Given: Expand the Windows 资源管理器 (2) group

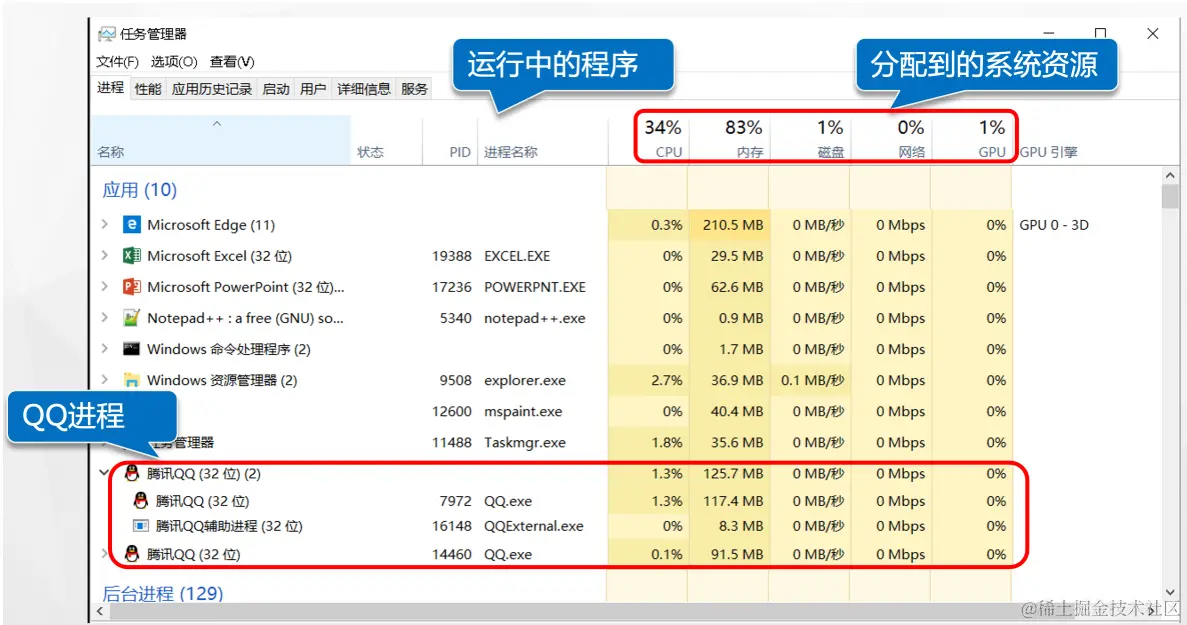Looking at the screenshot, I should [104, 379].
